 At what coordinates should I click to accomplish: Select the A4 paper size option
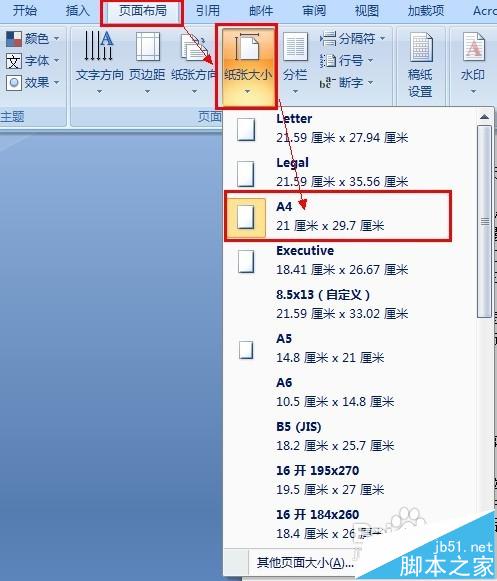[337, 216]
